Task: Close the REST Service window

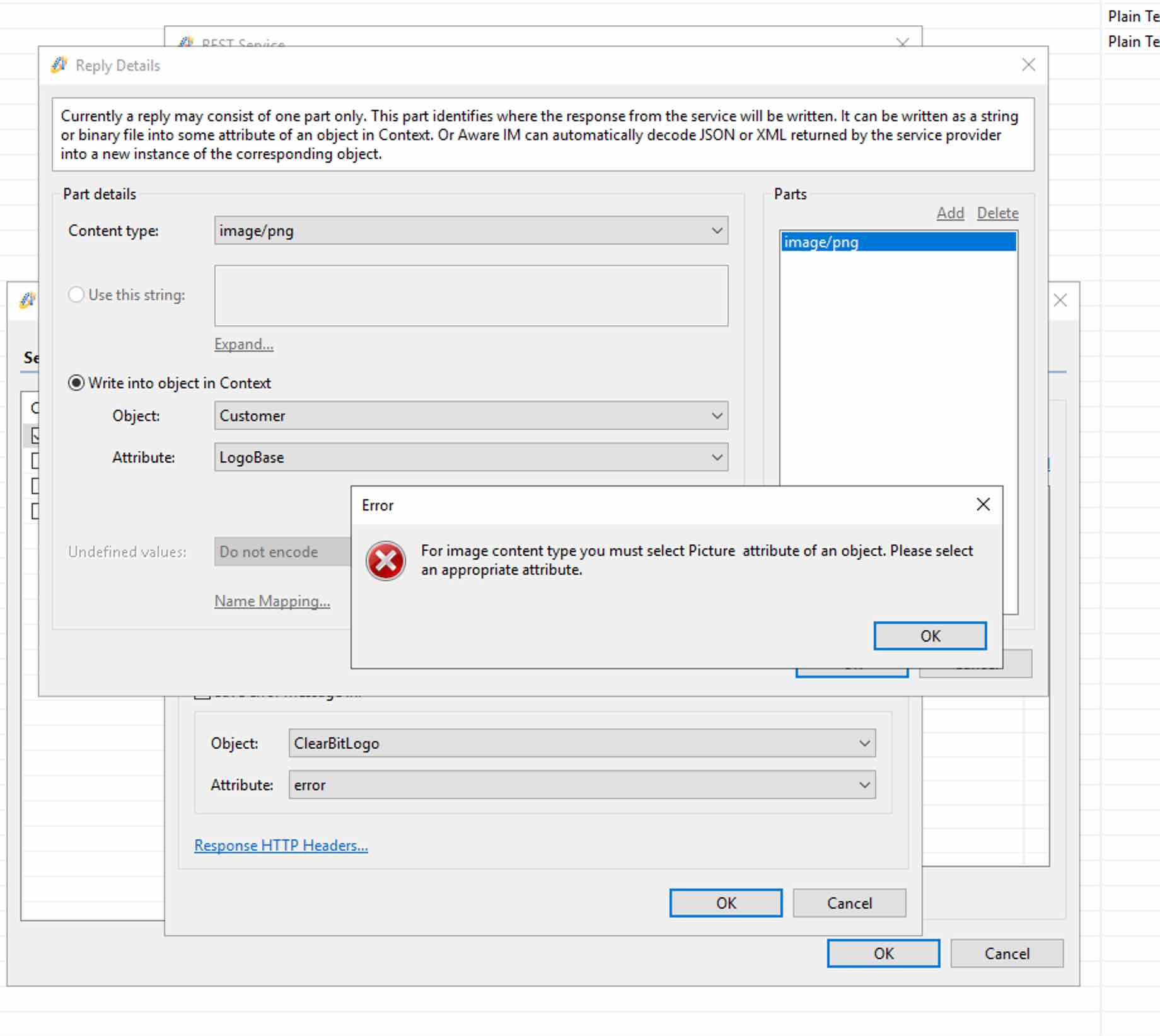Action: point(902,42)
